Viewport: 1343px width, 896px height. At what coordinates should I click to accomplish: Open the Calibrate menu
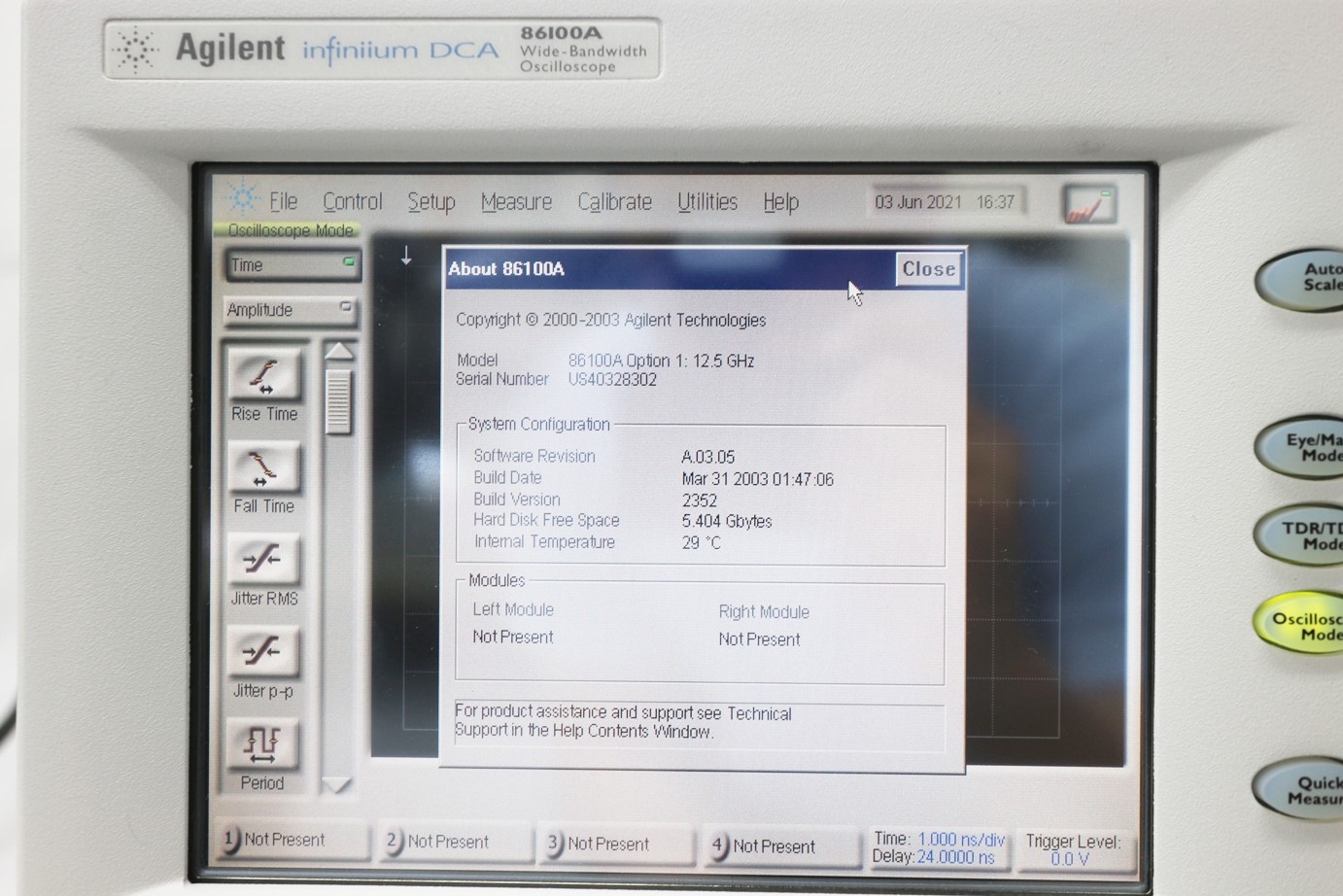[614, 202]
